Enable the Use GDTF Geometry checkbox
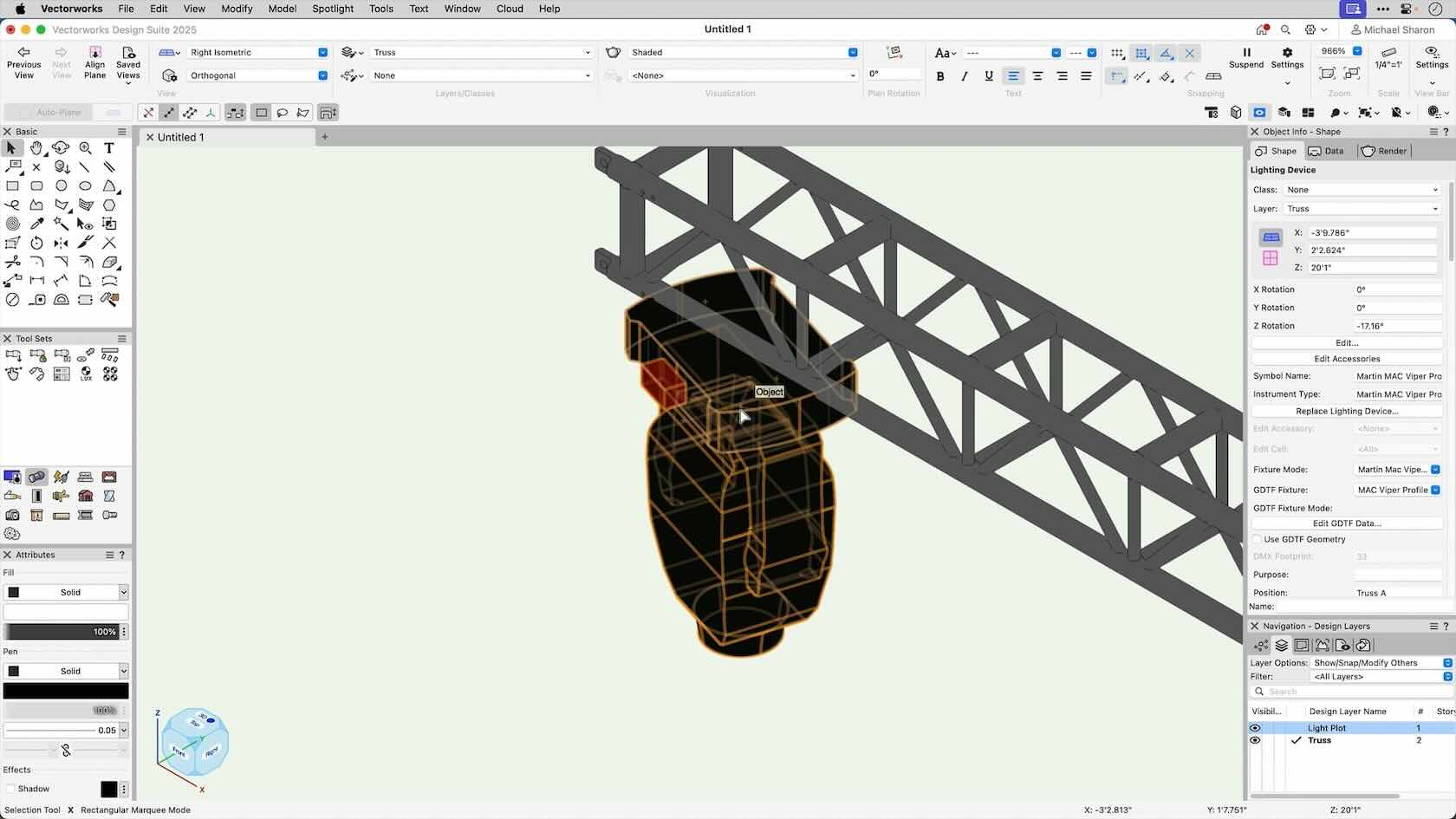 [1258, 539]
